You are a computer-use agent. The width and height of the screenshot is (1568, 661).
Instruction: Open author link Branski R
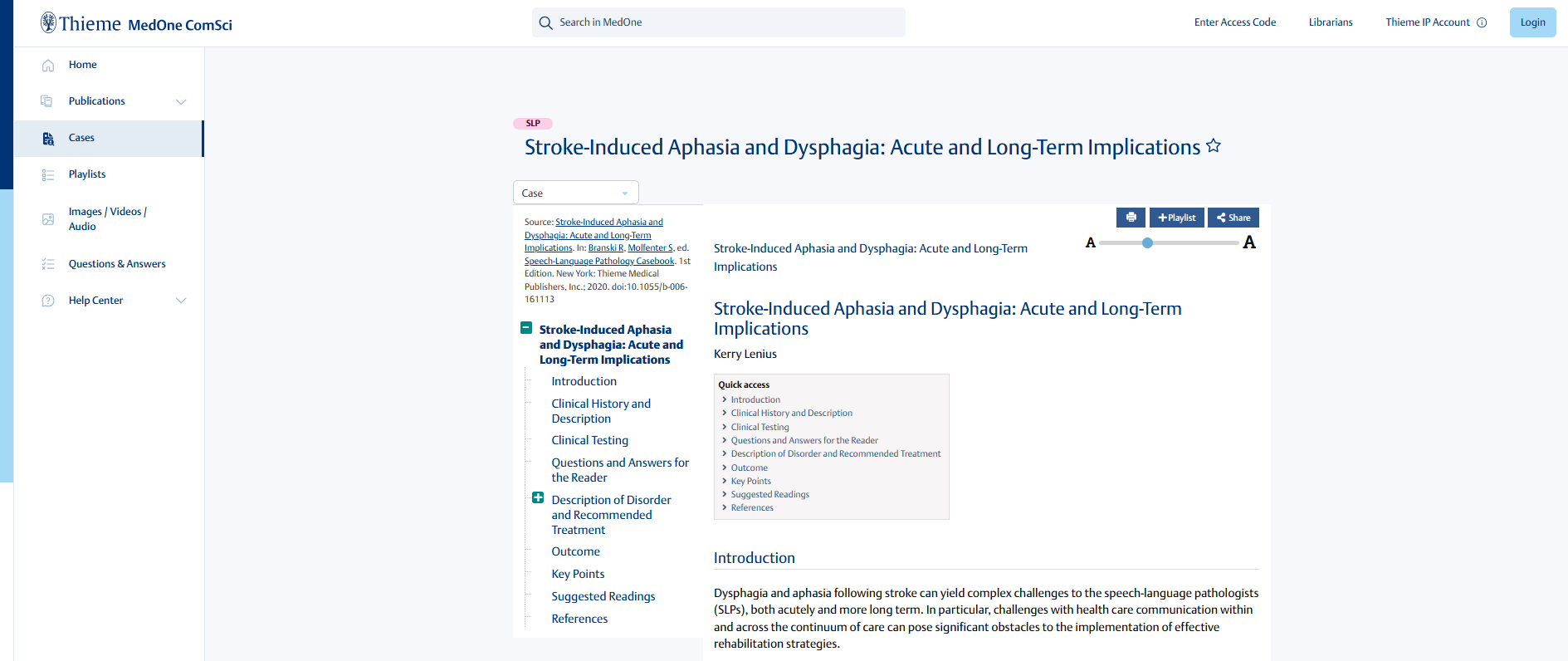tap(606, 248)
